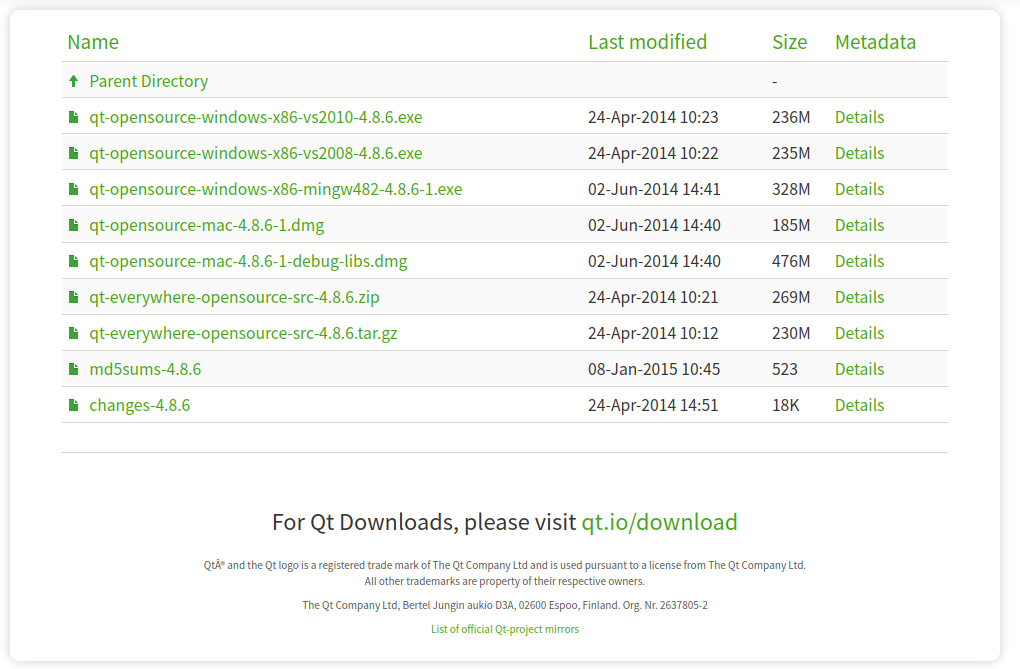Click the size value 269M
The image size is (1020, 669).
tap(791, 297)
